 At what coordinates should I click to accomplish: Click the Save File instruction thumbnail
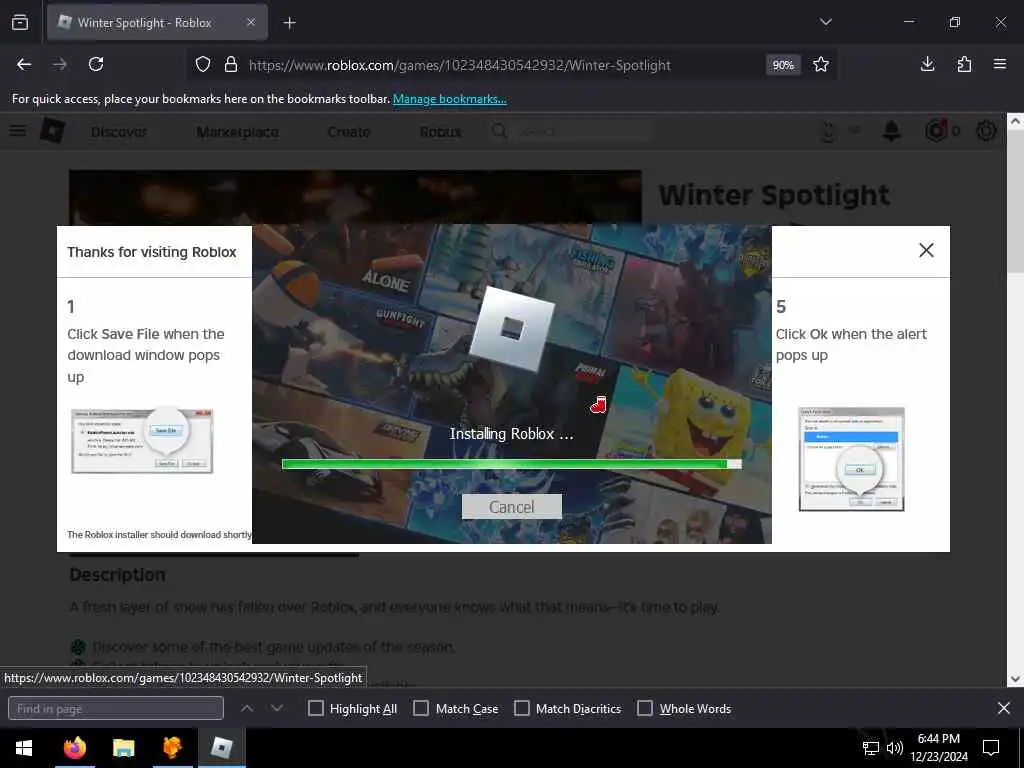142,440
